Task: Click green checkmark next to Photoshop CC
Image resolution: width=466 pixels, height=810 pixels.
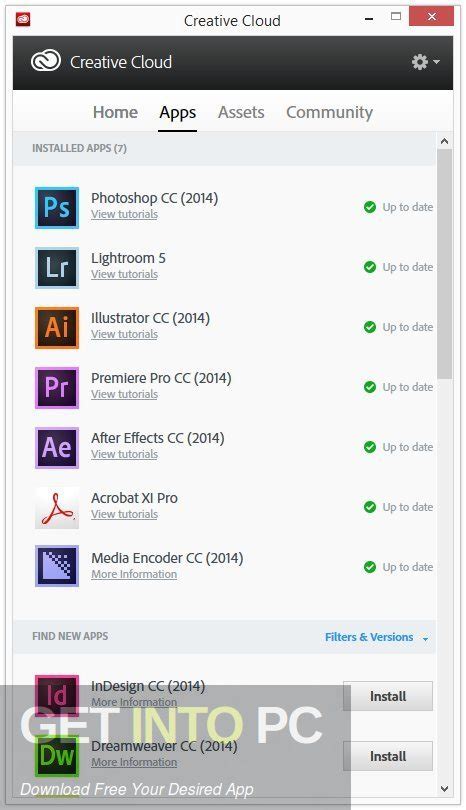Action: point(370,207)
